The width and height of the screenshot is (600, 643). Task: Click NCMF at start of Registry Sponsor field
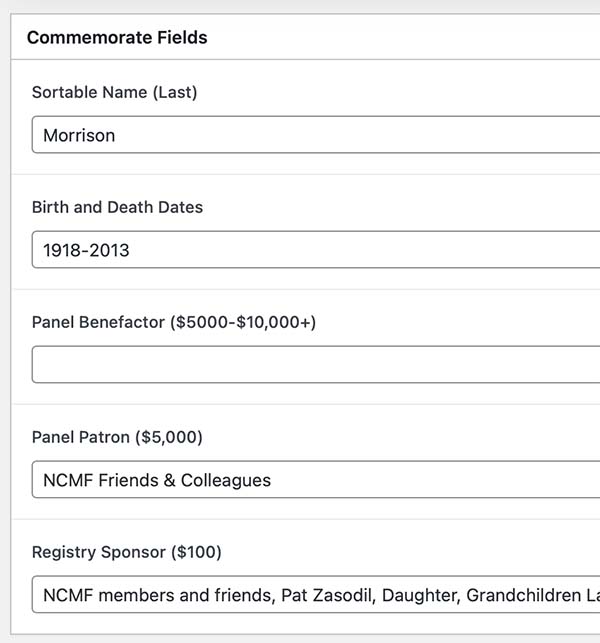(x=66, y=595)
